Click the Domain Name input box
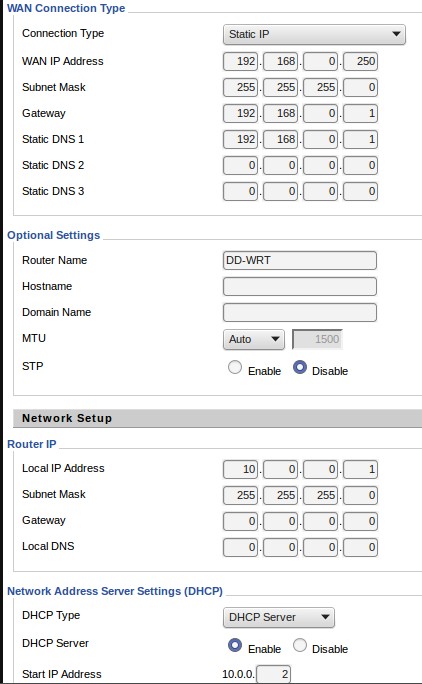The image size is (422, 684). coord(300,312)
